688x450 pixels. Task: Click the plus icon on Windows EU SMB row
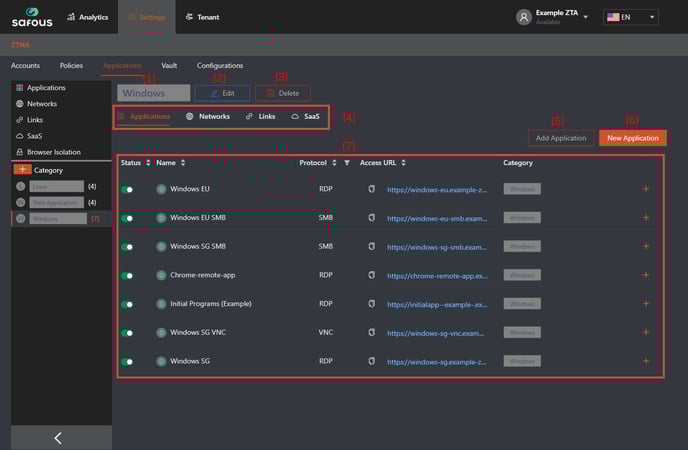(645, 217)
